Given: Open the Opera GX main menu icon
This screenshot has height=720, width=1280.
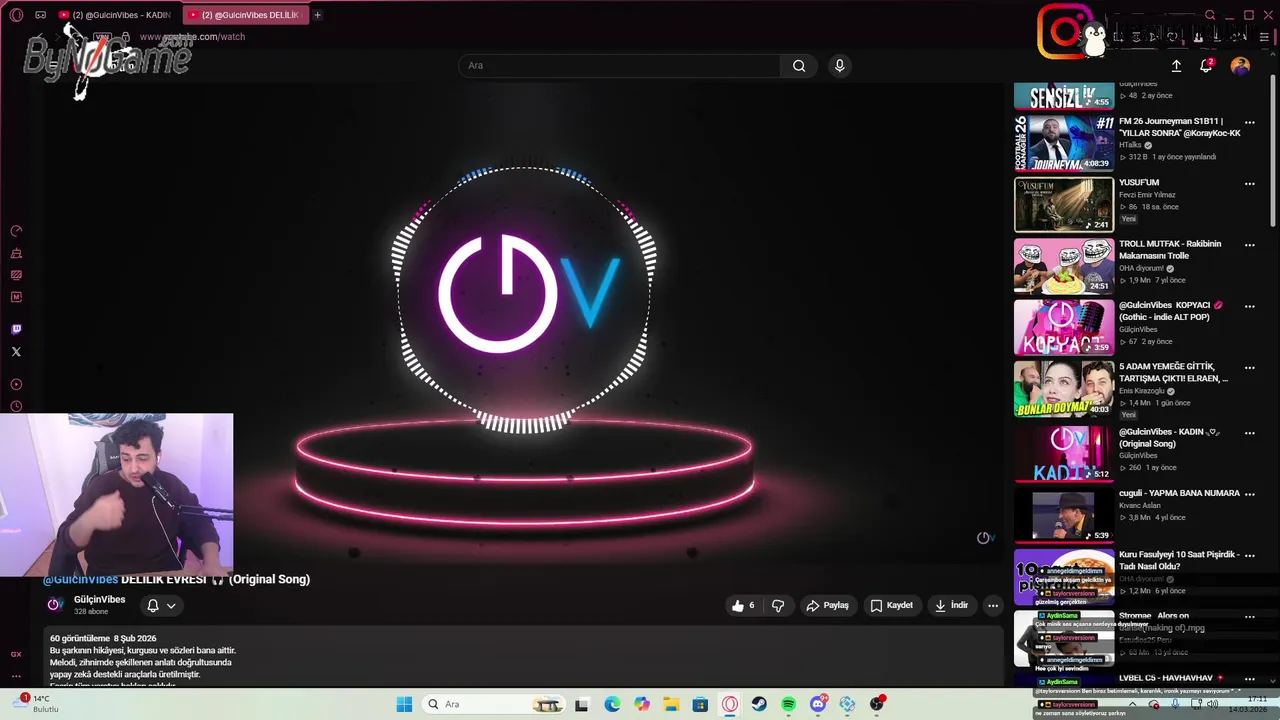Looking at the screenshot, I should point(16,15).
